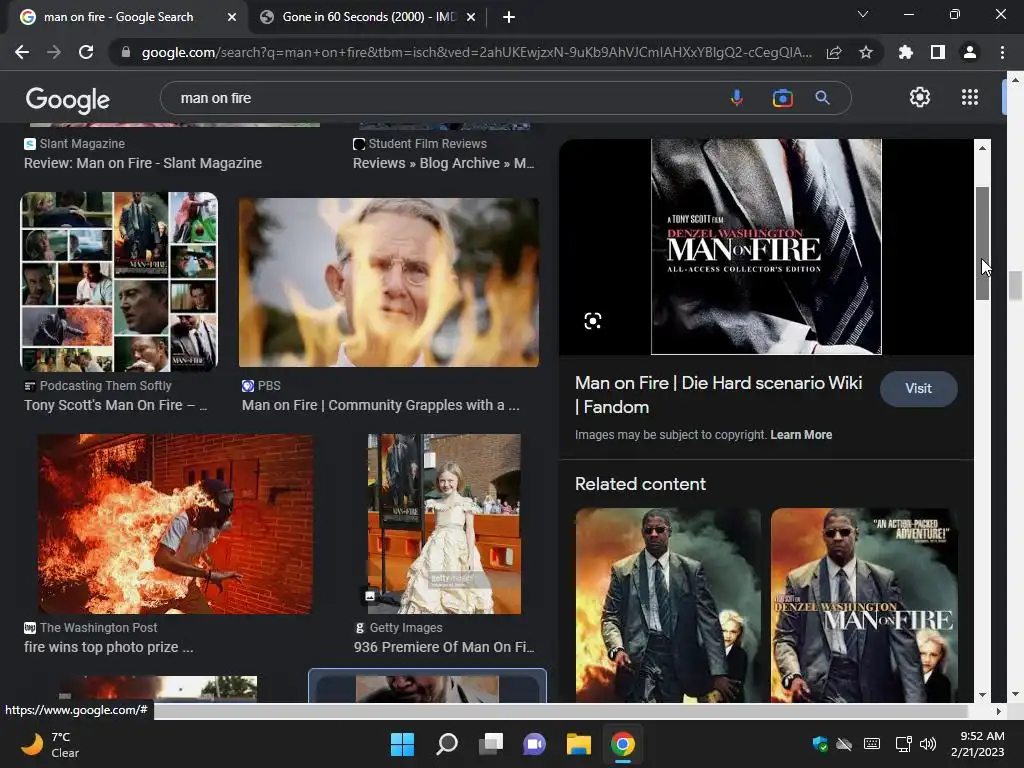1024x768 pixels.
Task: Click the browser forward arrow
Action: coord(54,52)
